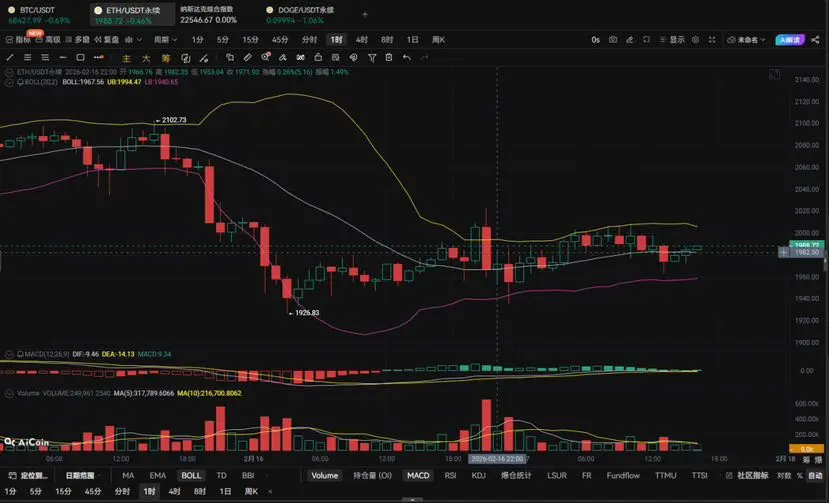Open the 显示 display options menu

click(673, 40)
